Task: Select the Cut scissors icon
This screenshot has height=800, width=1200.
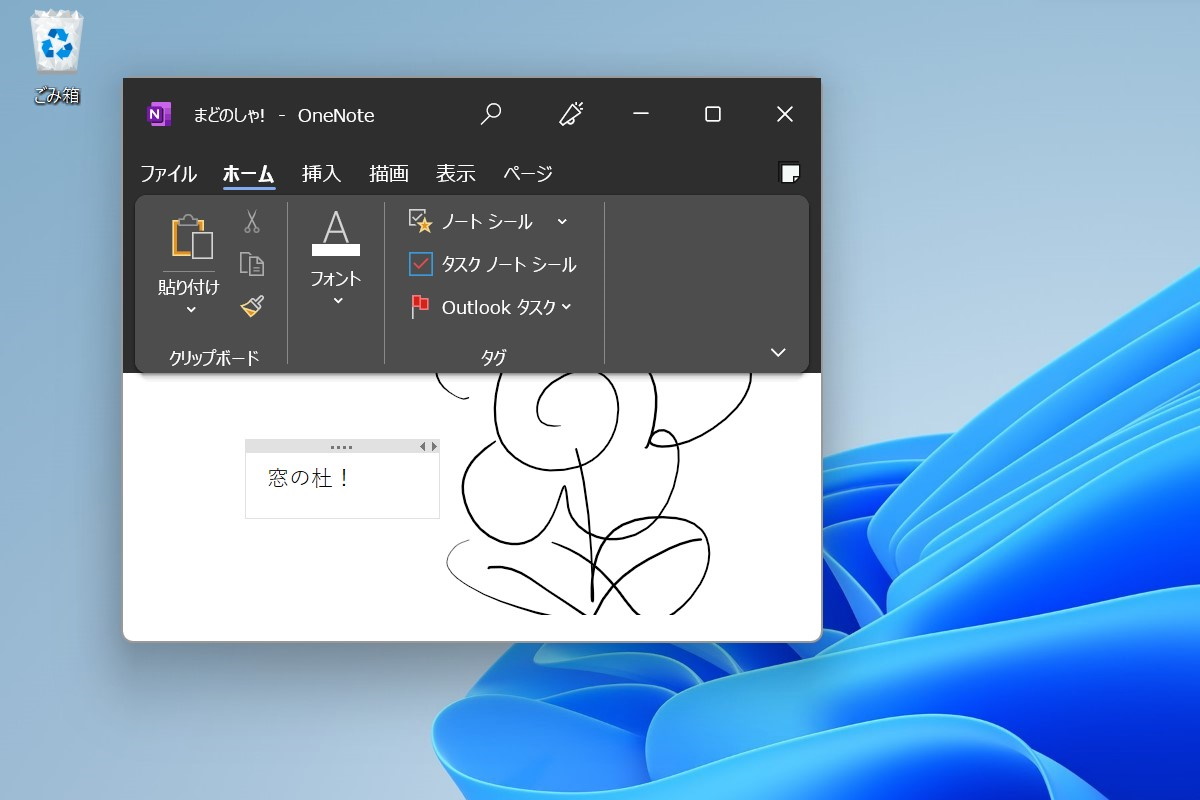Action: [252, 221]
